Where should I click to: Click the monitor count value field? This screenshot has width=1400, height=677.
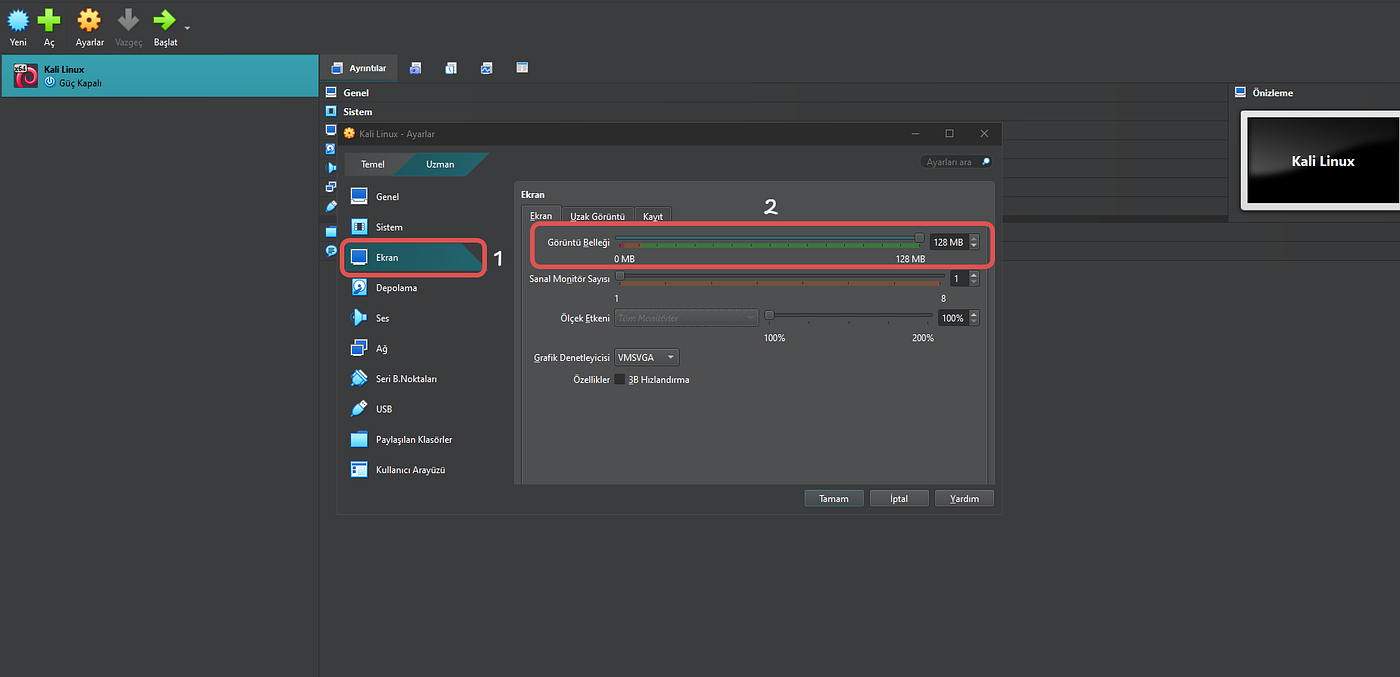(959, 279)
